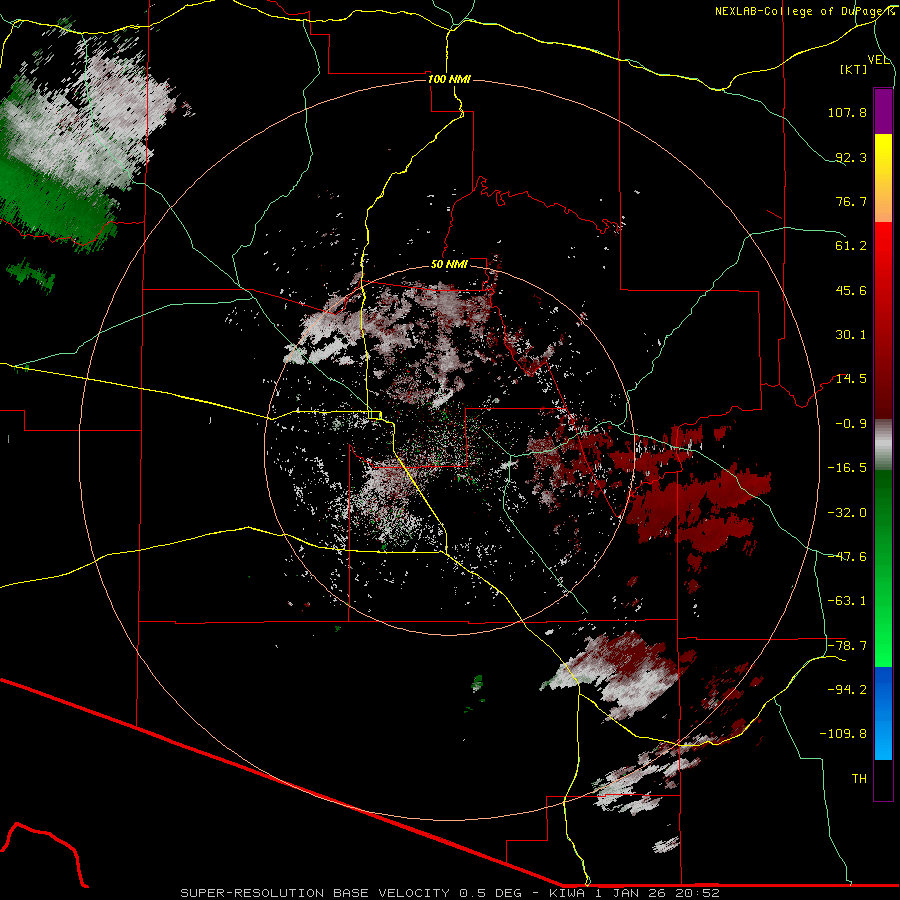This screenshot has height=900, width=900.
Task: Click the 92.3 value on velocity scale
Action: 851,157
